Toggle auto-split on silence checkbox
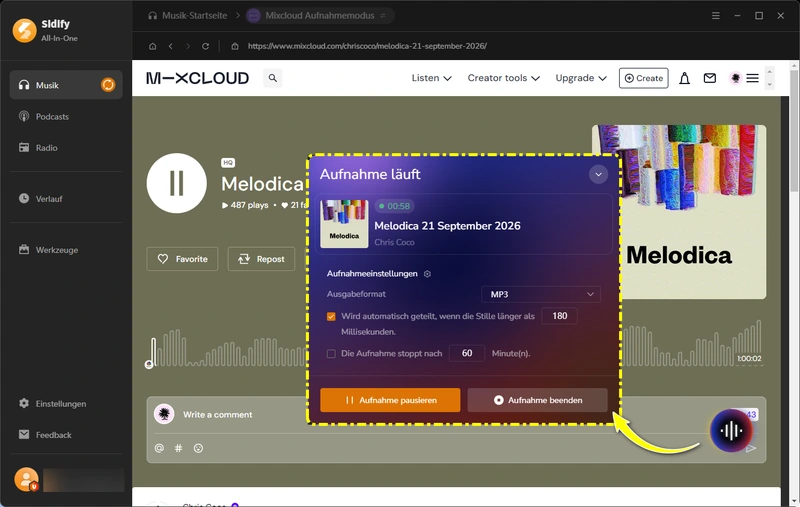 click(331, 316)
